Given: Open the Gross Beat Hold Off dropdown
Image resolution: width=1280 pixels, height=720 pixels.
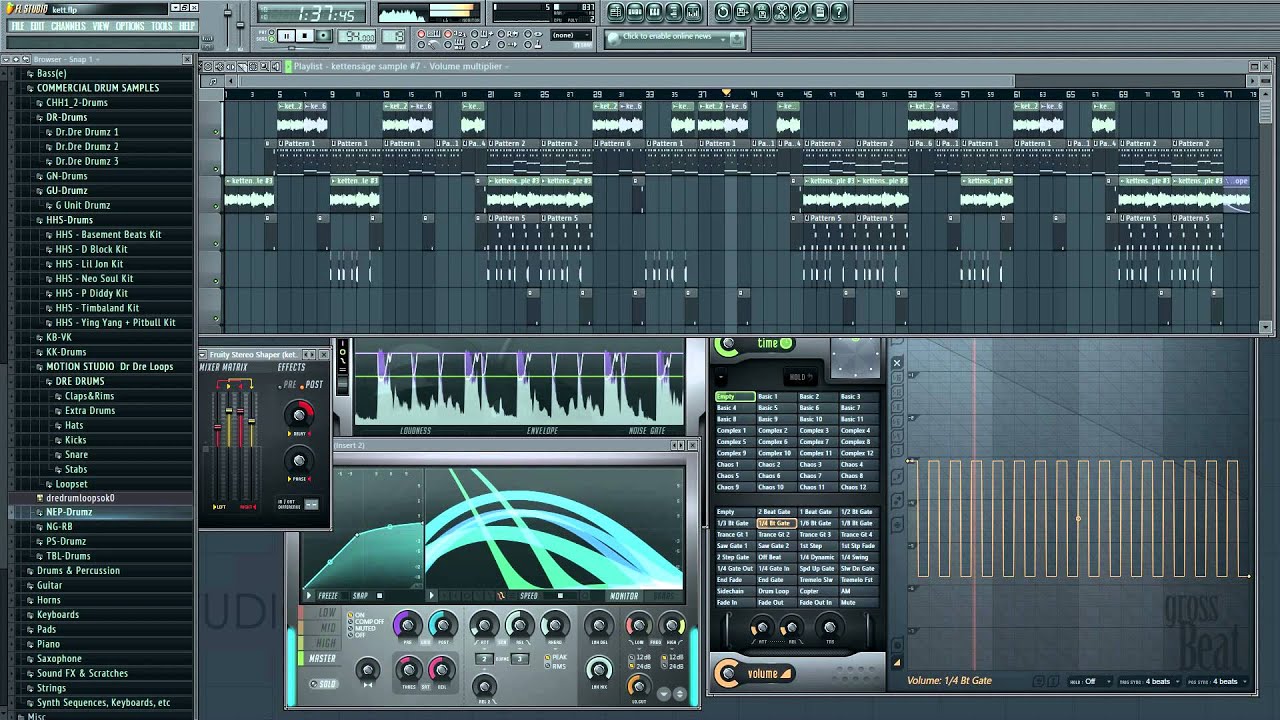Looking at the screenshot, I should pyautogui.click(x=1091, y=681).
